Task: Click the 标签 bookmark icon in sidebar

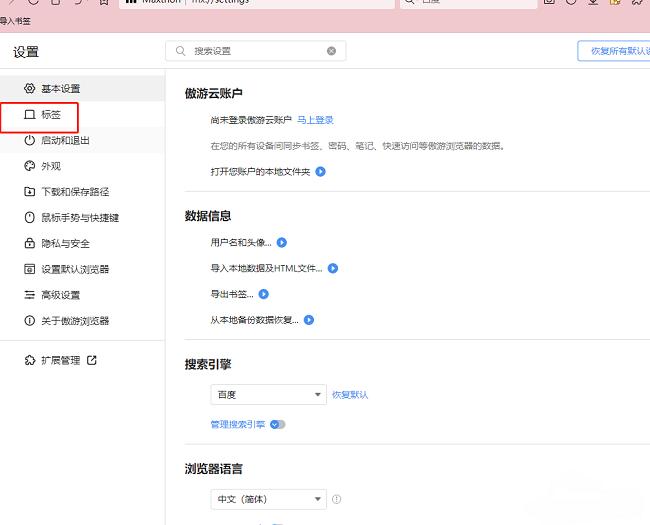Action: click(x=30, y=115)
